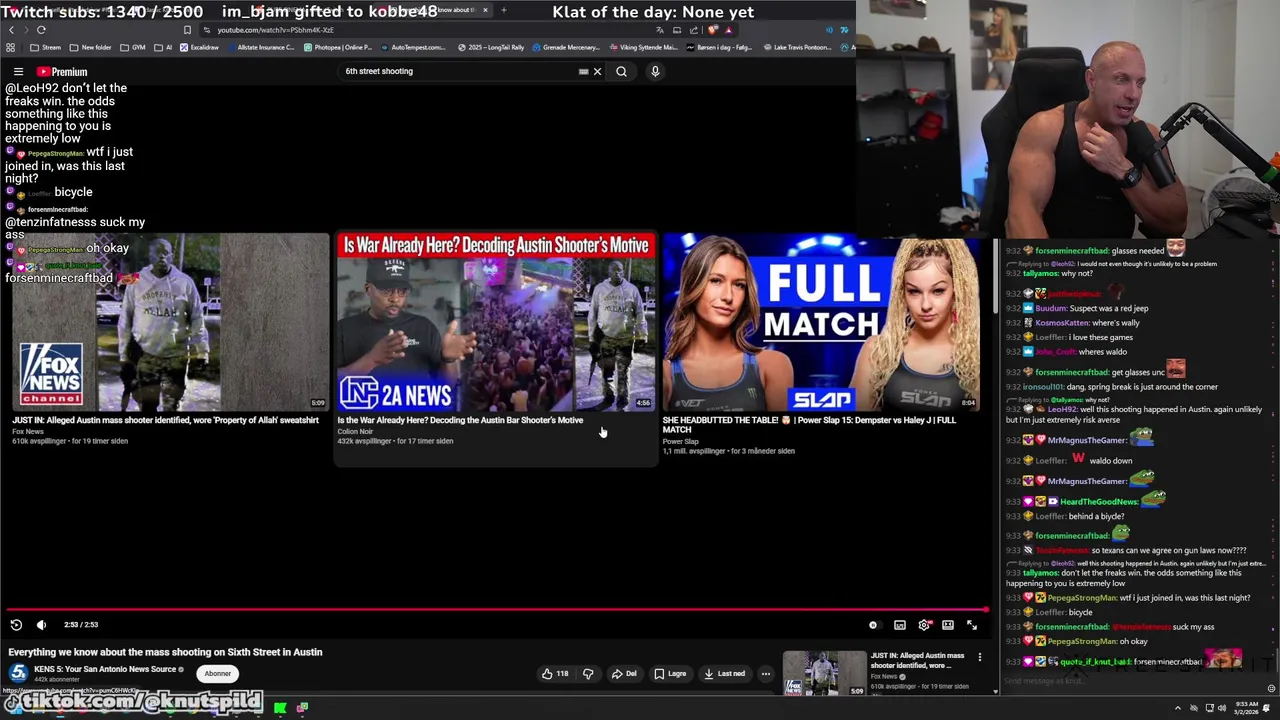The image size is (1280, 720).
Task: Replay the video from the player controls
Action: pos(16,625)
